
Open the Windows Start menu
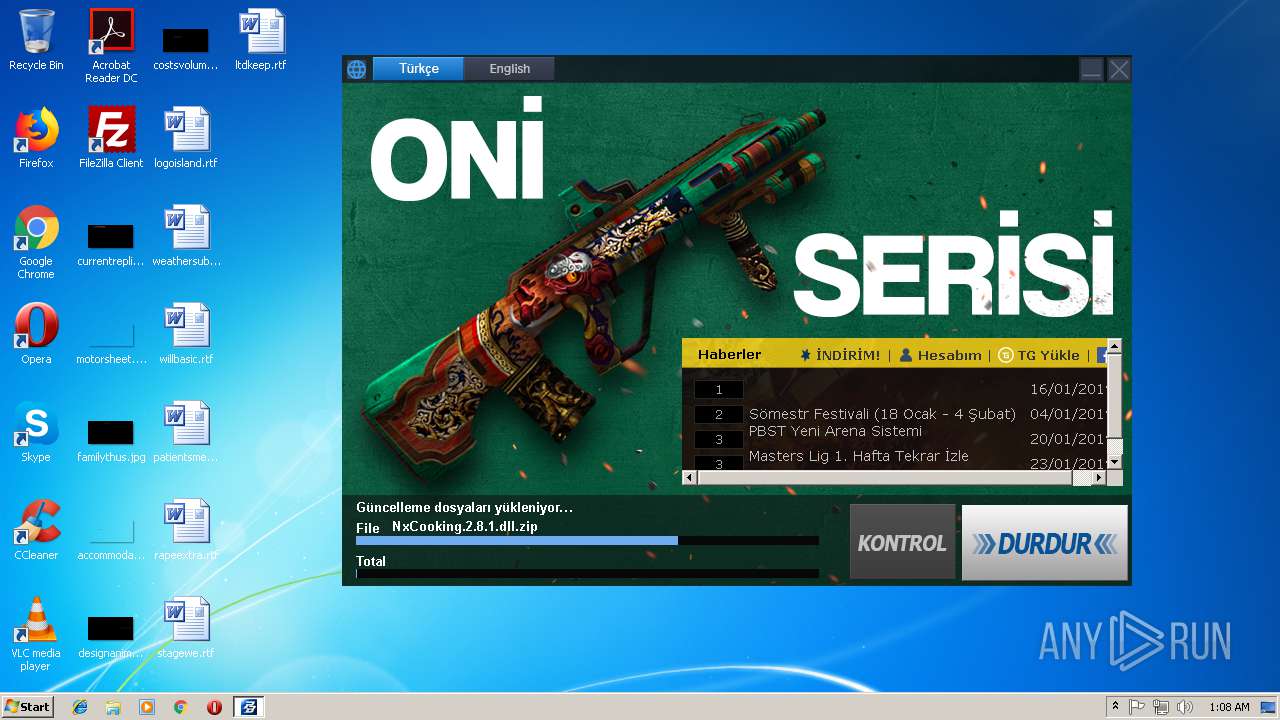[x=27, y=707]
